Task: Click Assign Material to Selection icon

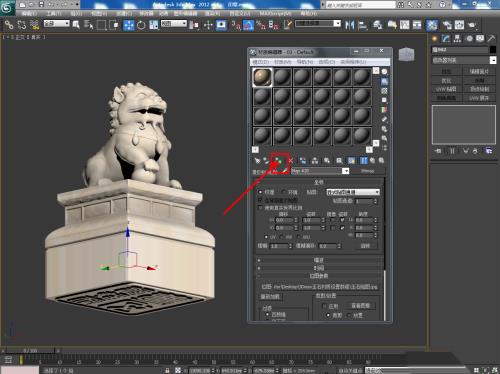Action: pyautogui.click(x=278, y=161)
